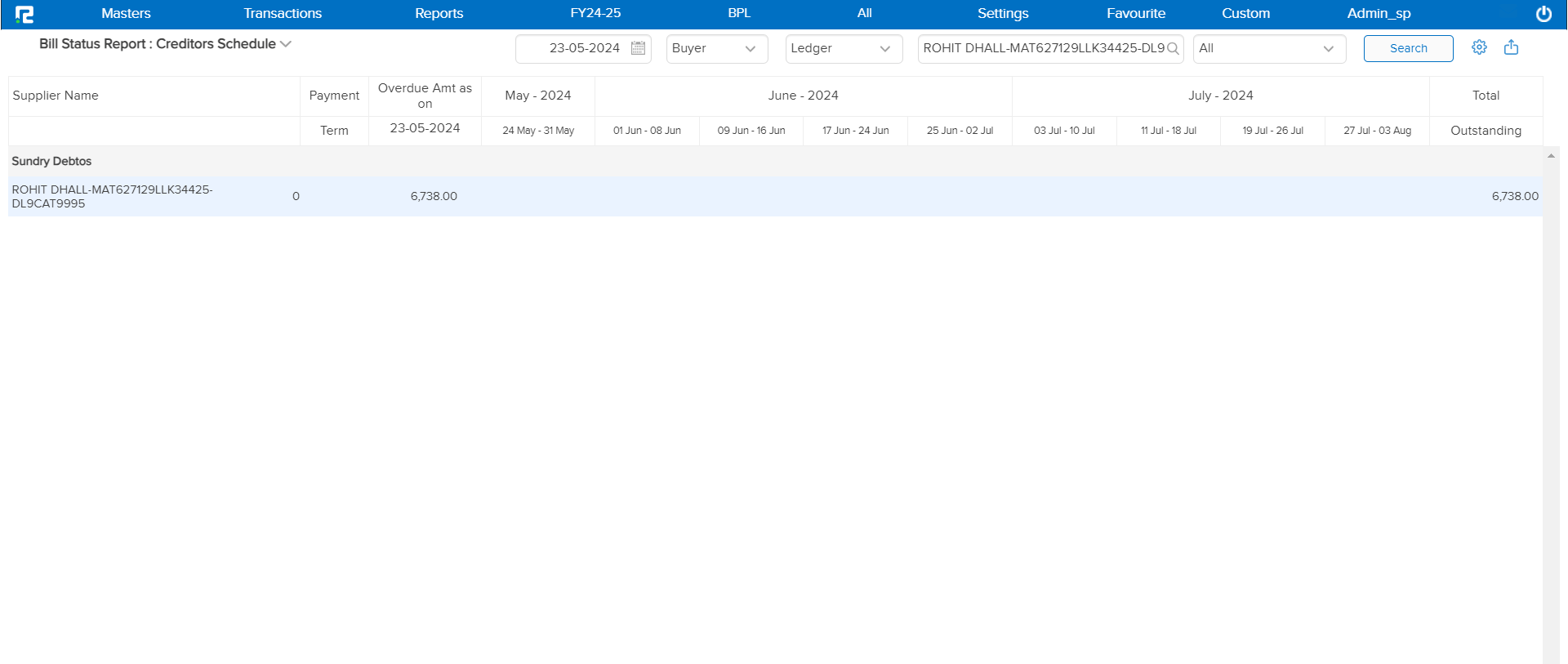
Task: Expand the All filter dropdown near Search
Action: pos(1268,48)
